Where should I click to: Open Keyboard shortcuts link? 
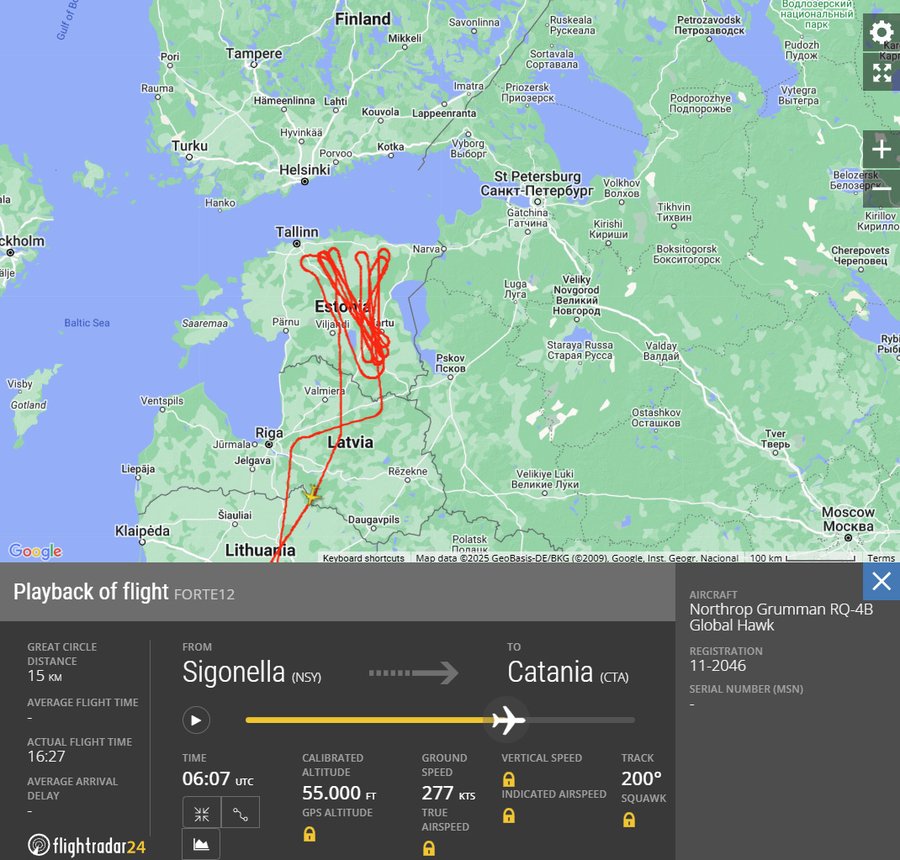[363, 557]
